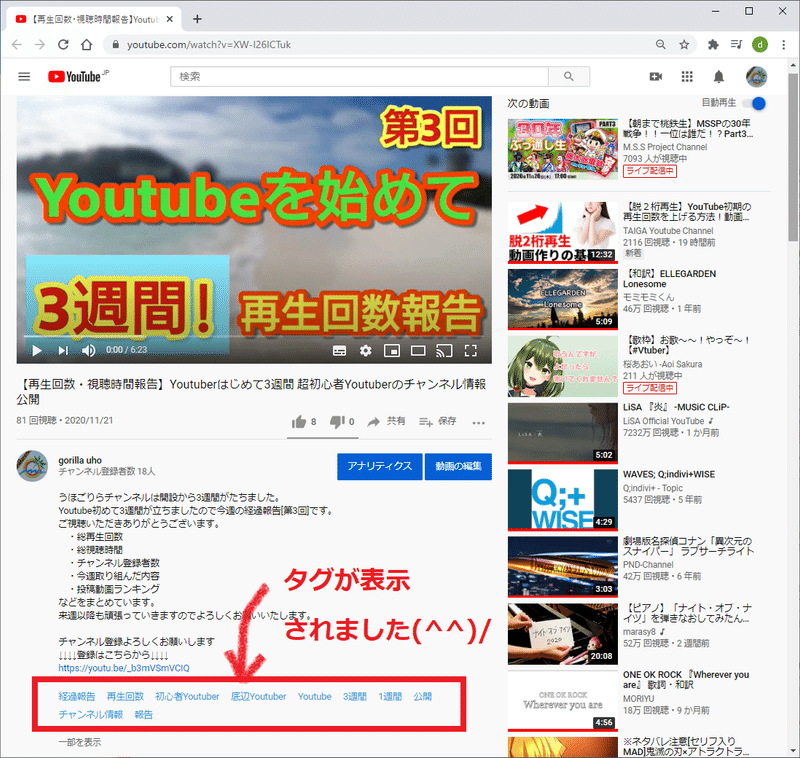The height and width of the screenshot is (758, 800).
Task: Open the 名探偵コナン ラブサーチライト video
Action: tap(562, 567)
